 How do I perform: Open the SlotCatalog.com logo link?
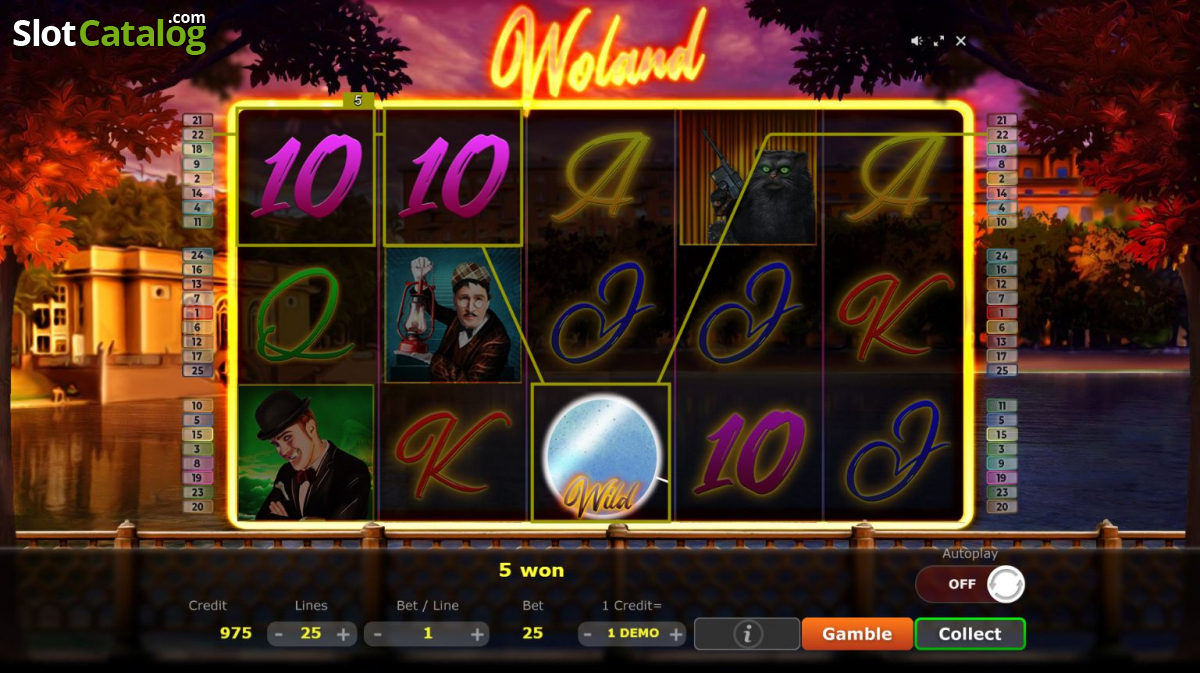pyautogui.click(x=109, y=33)
